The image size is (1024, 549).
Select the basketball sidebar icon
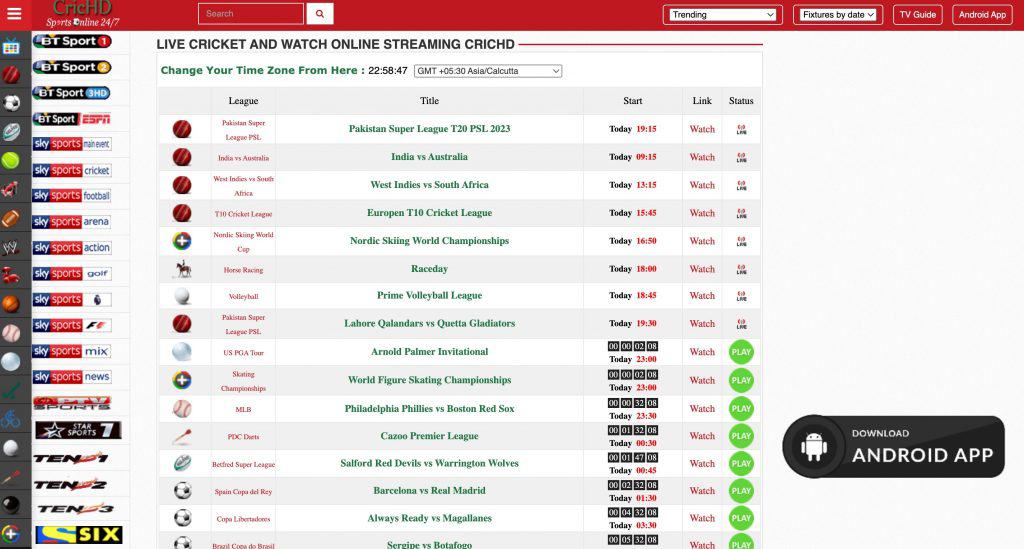pos(10,304)
